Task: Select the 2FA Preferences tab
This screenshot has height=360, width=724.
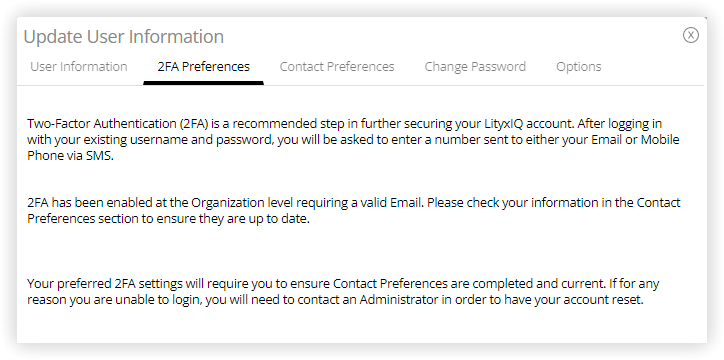Action: [204, 66]
